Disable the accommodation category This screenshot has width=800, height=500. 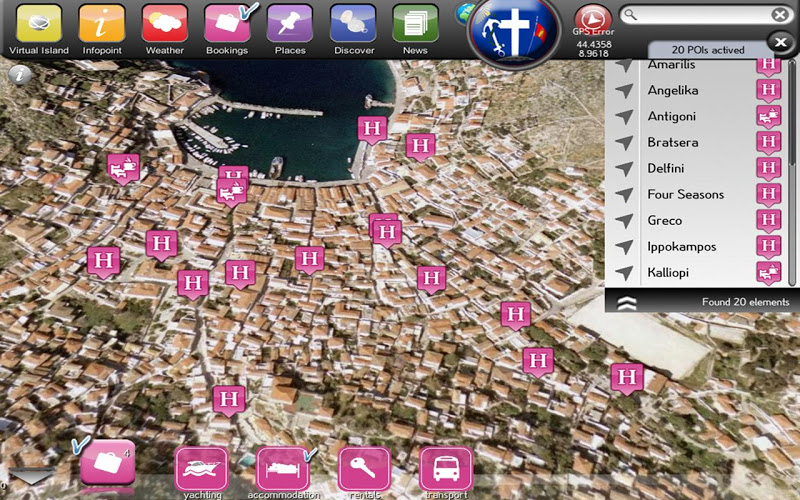coord(283,469)
